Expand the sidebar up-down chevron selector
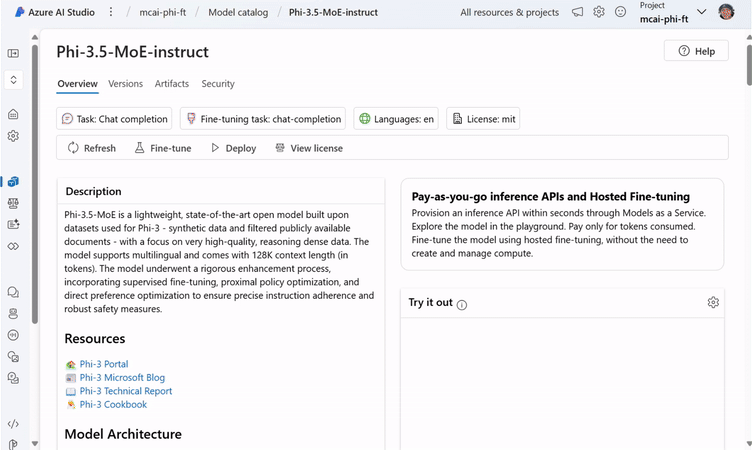 [x=13, y=79]
